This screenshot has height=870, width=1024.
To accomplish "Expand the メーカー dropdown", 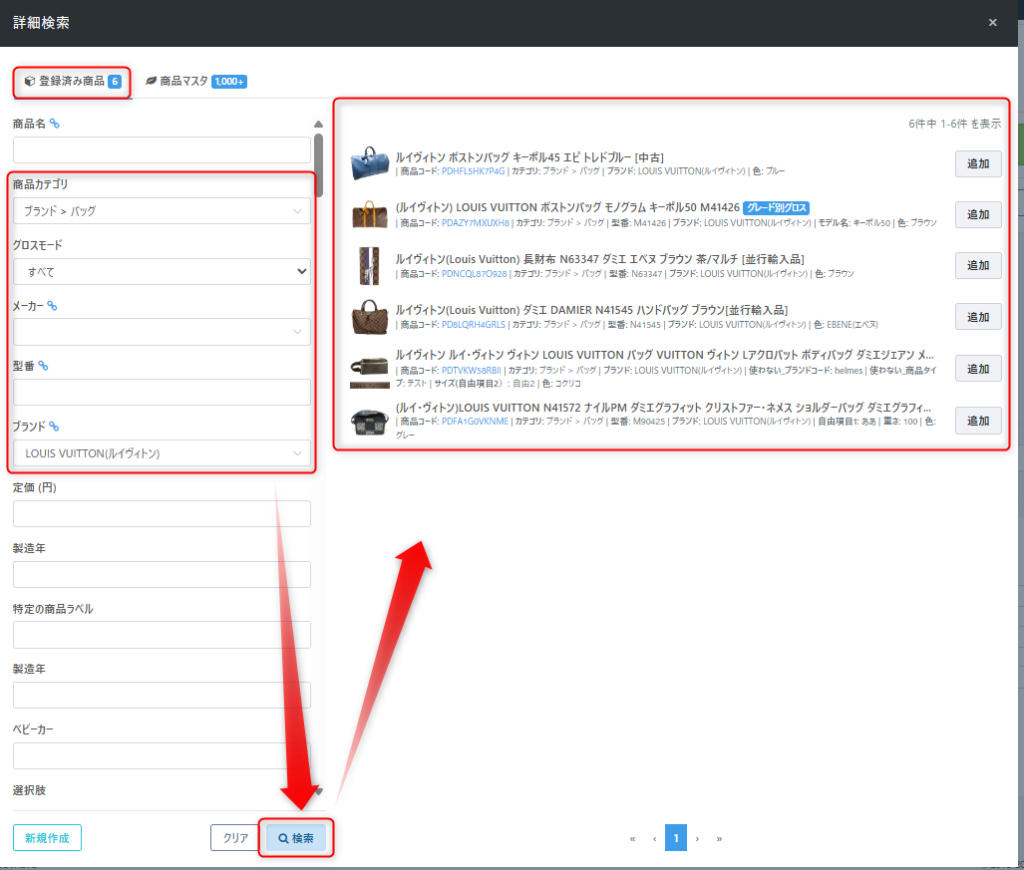I will (162, 332).
